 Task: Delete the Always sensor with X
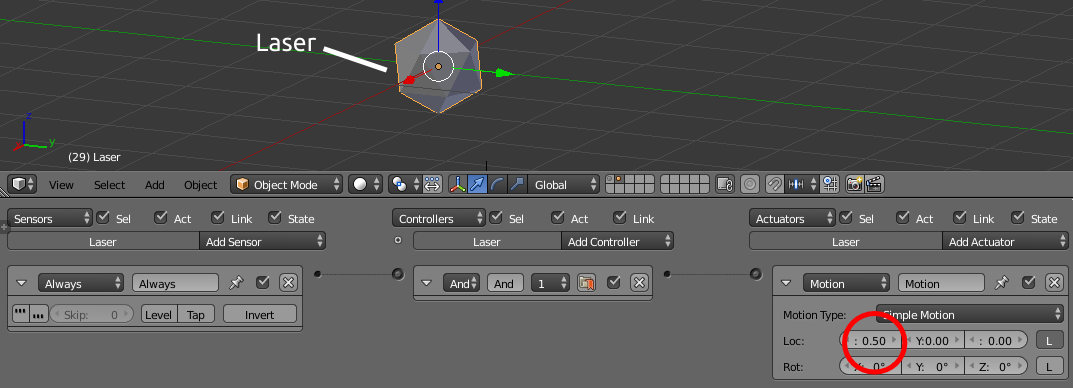(x=288, y=283)
